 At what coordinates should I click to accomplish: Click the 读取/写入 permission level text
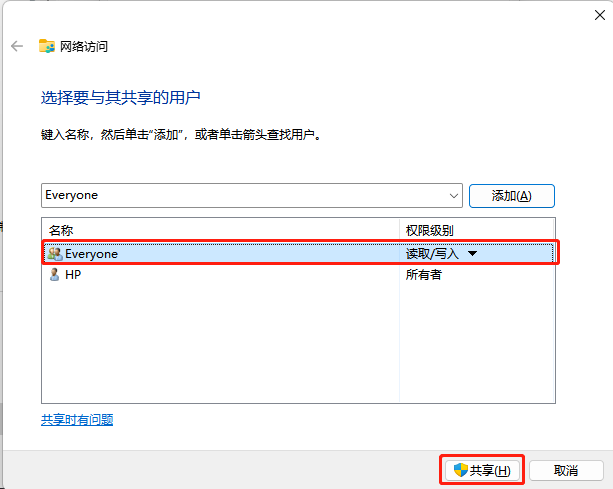tap(432, 254)
